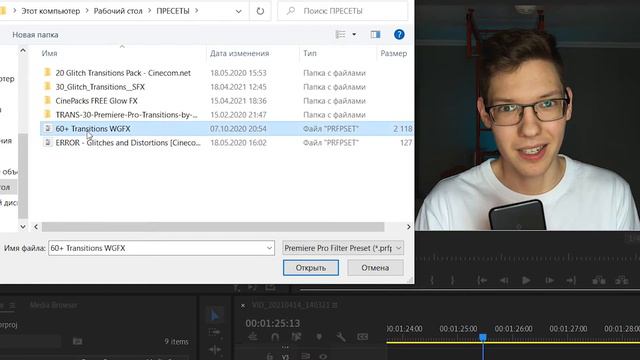Select the Ripple Edit tool
This screenshot has width=640, height=360.
(x=215, y=350)
